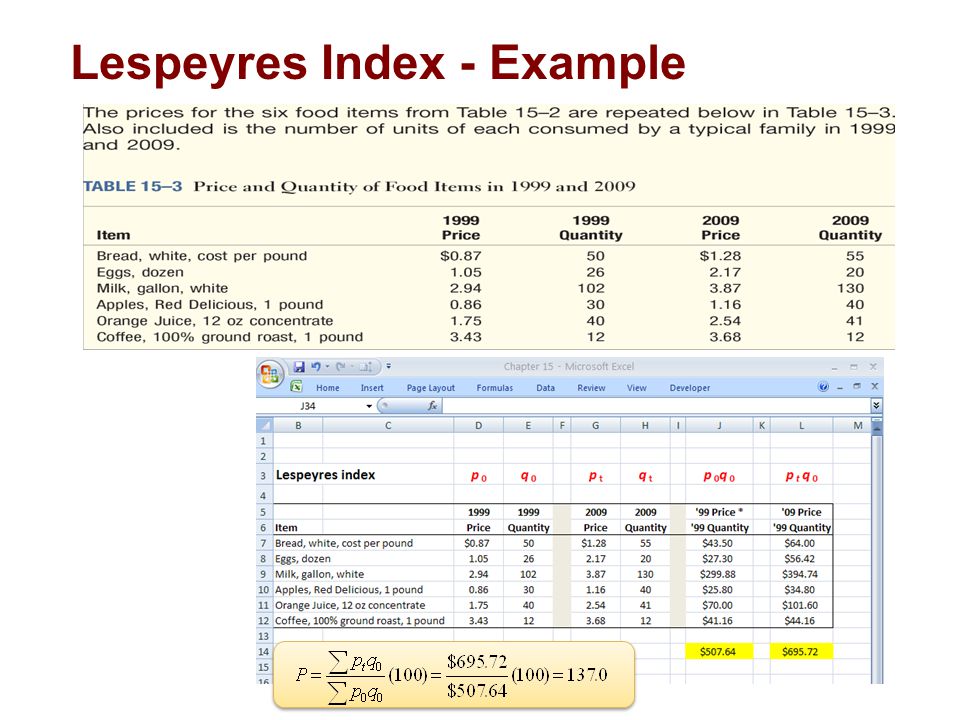Switch to the Formulas tab
The width and height of the screenshot is (960, 720).
[x=495, y=388]
